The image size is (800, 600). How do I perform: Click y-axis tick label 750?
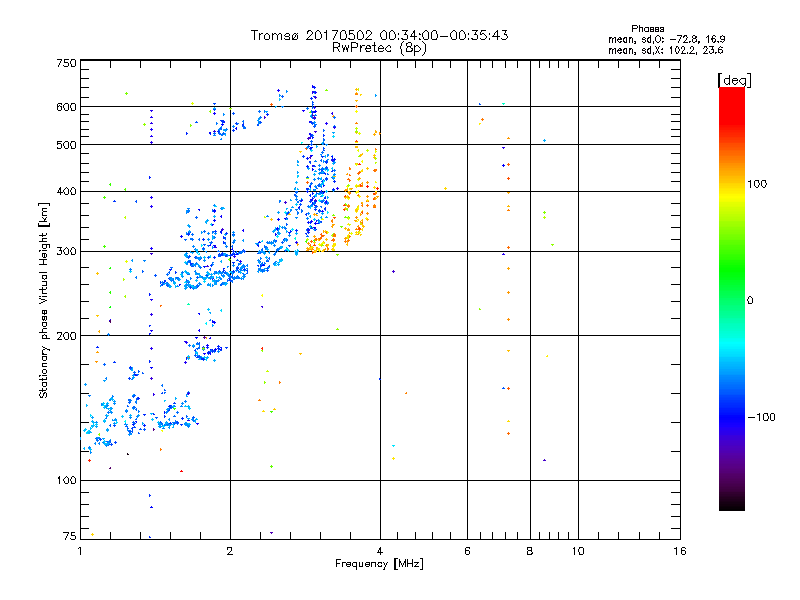point(66,63)
